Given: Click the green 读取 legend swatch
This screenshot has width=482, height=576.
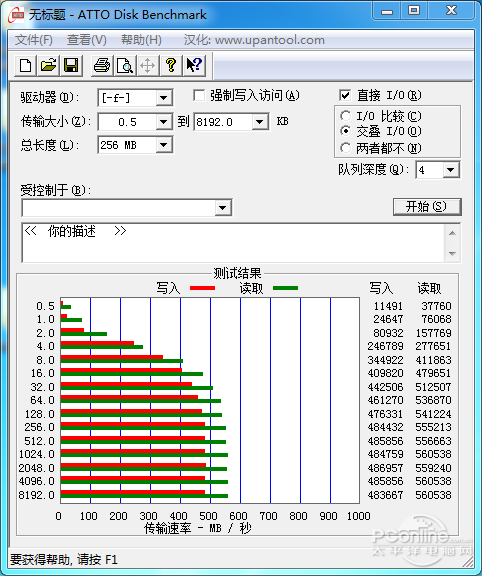Looking at the screenshot, I should (x=285, y=288).
